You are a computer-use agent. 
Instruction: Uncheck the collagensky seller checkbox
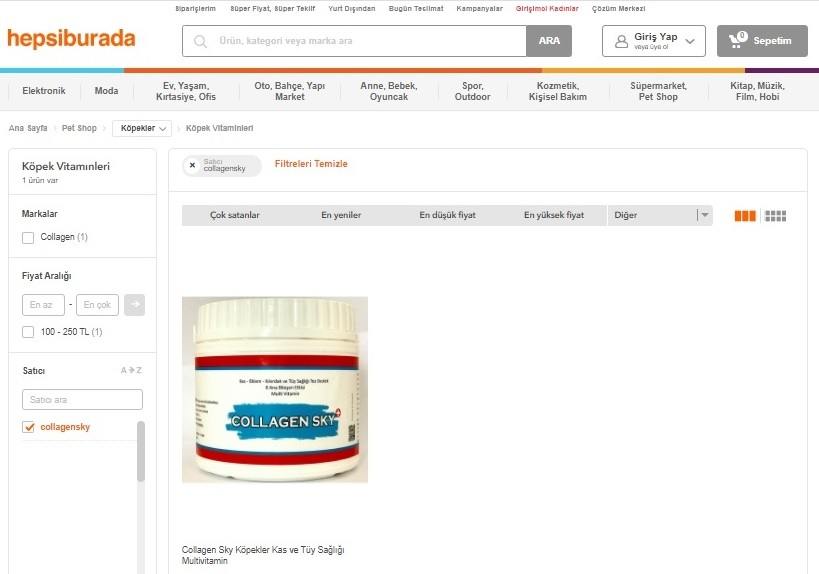click(28, 427)
